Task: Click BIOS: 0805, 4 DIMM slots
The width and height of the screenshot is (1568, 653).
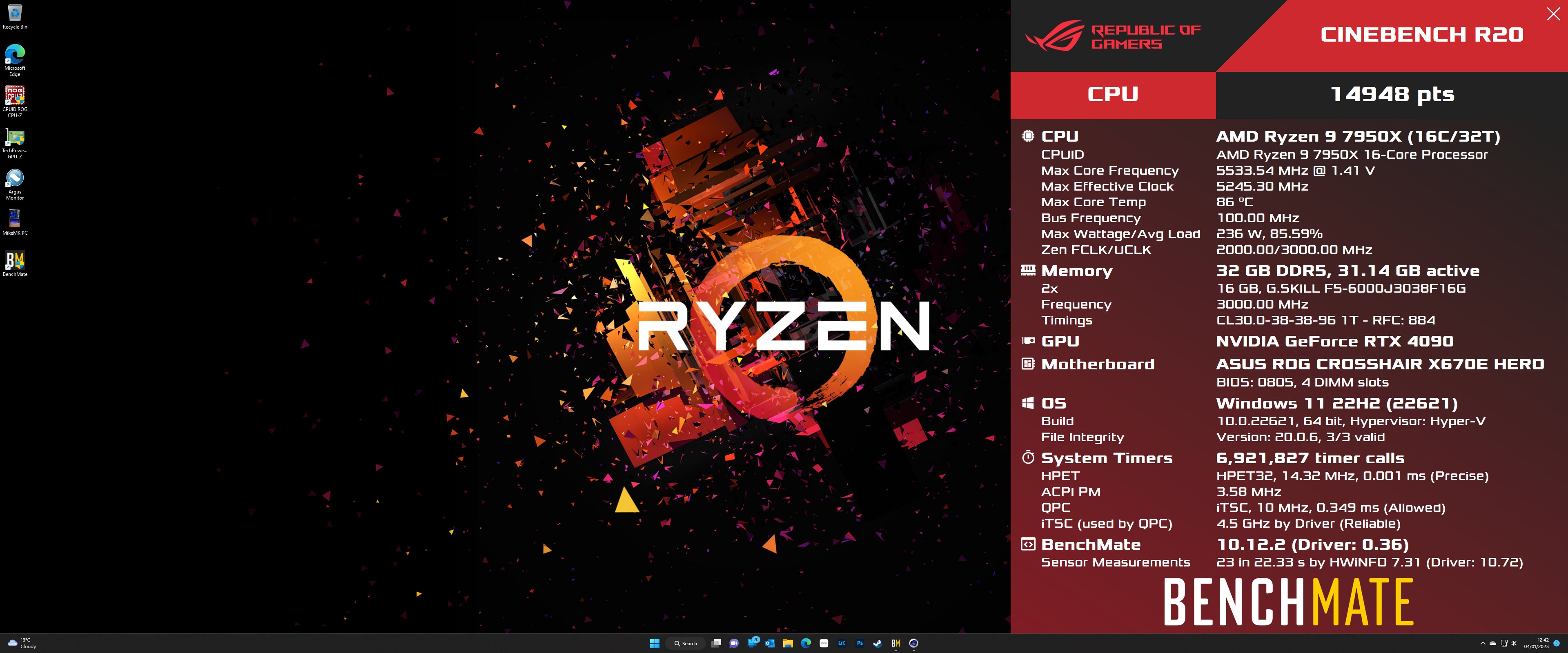Action: click(1303, 383)
